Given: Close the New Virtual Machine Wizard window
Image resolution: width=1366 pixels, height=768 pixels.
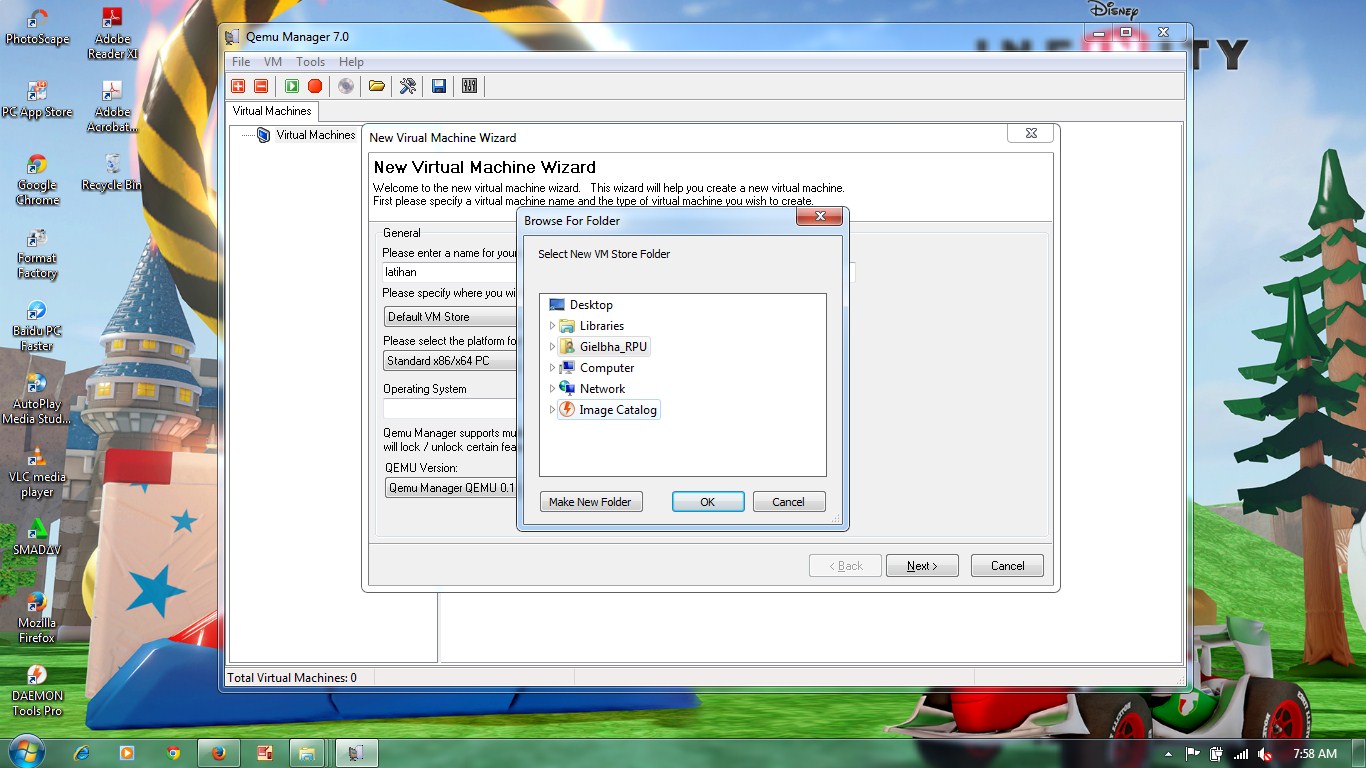Looking at the screenshot, I should pyautogui.click(x=1031, y=133).
